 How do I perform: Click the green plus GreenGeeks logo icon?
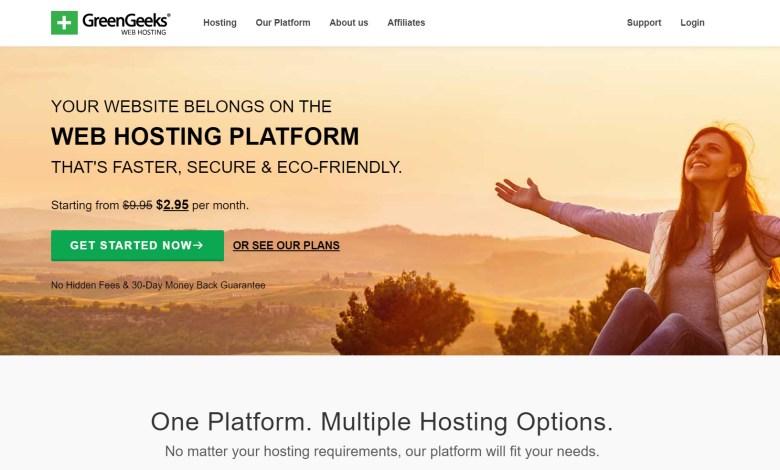64,23
